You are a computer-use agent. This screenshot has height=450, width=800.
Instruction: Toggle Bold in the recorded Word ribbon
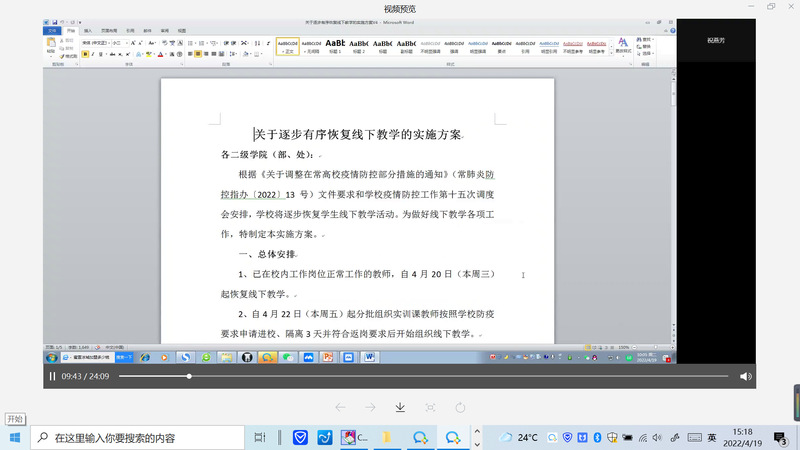85,54
